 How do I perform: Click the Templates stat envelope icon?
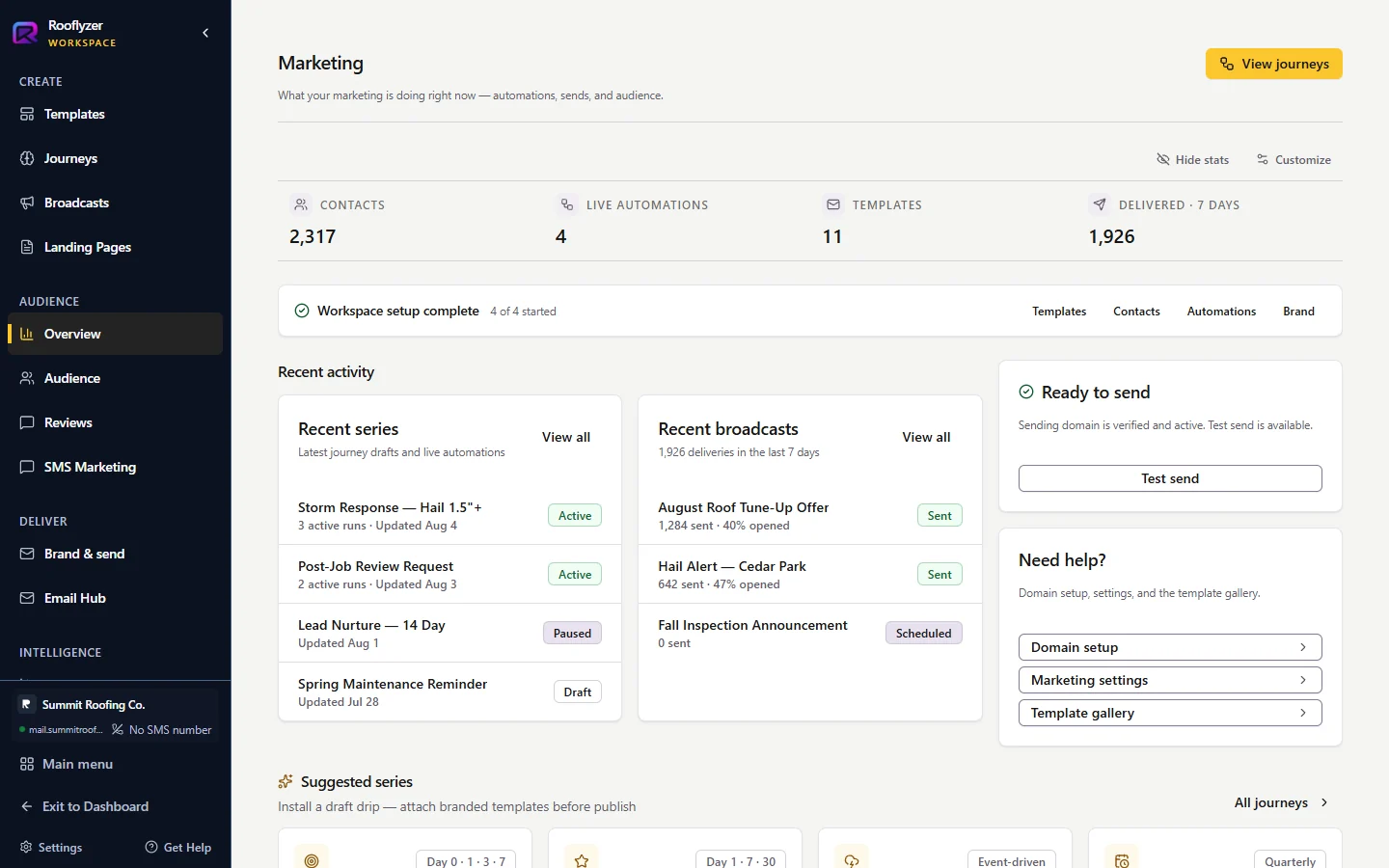(x=833, y=204)
